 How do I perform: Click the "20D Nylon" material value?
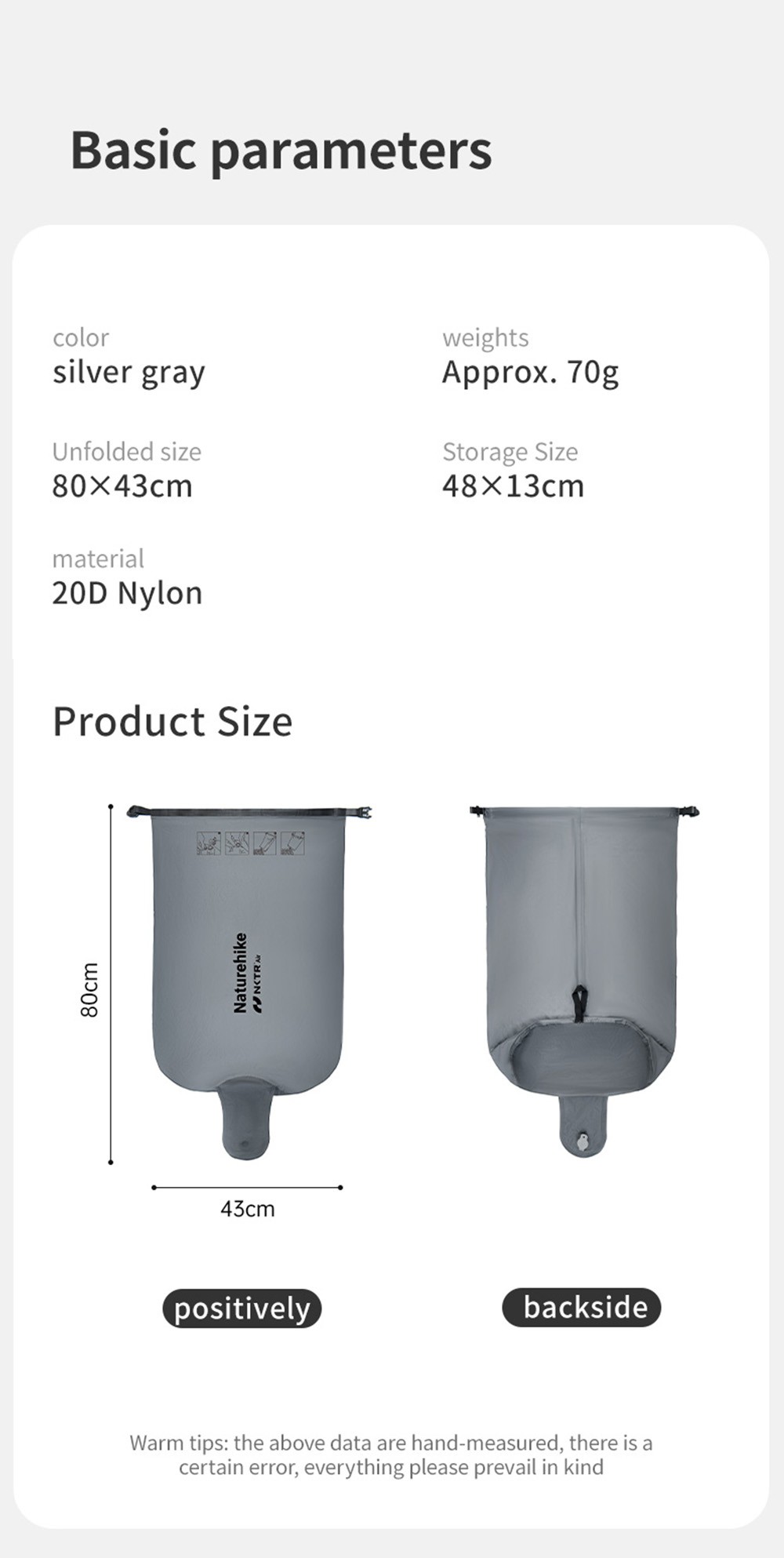[x=127, y=593]
